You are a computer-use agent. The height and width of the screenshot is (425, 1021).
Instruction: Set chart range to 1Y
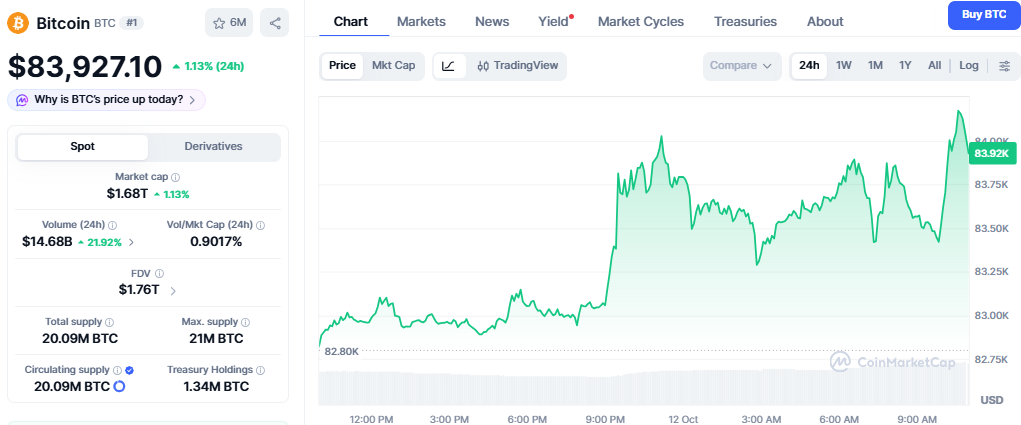[x=905, y=66]
